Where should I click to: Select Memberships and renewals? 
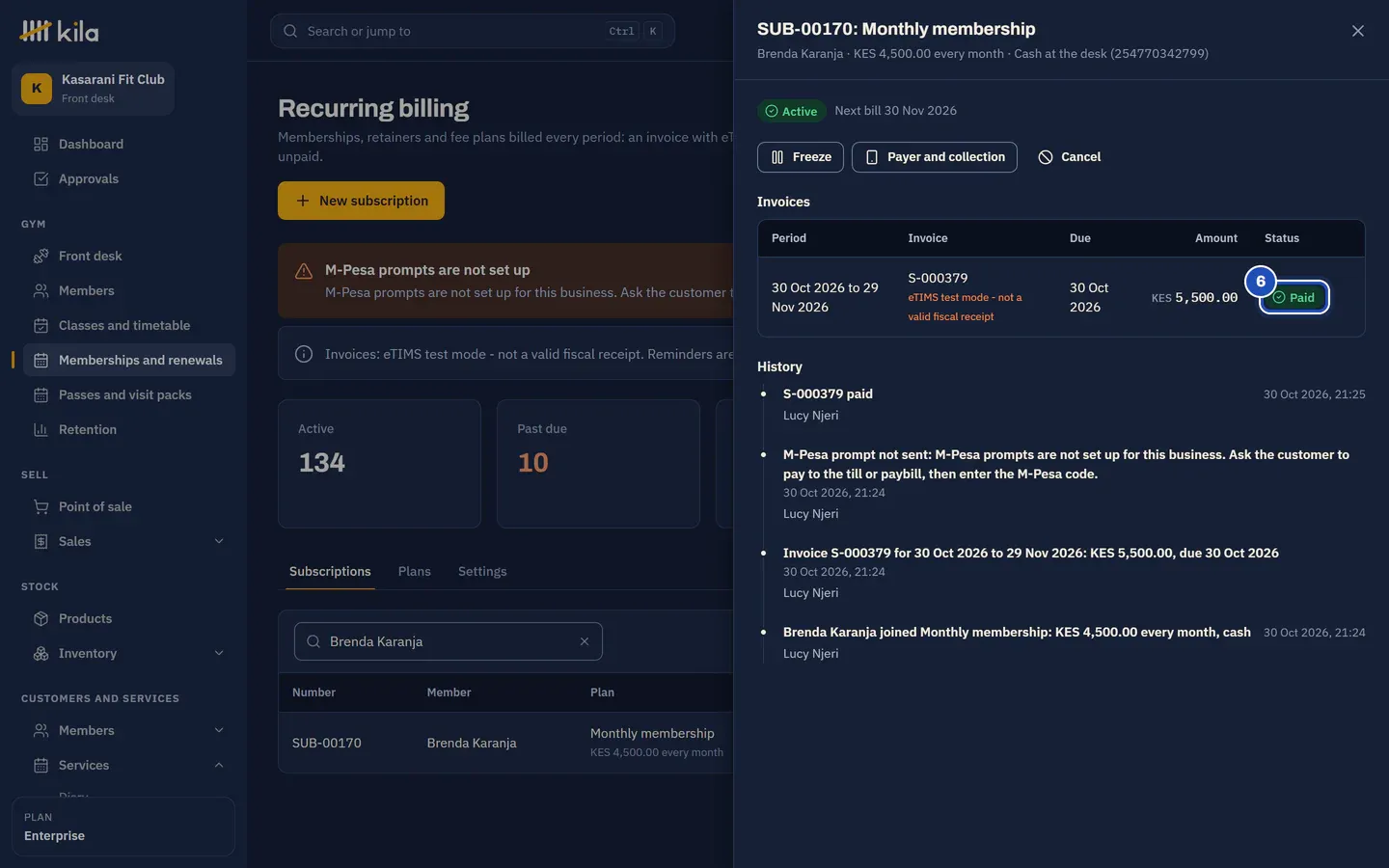(128, 360)
